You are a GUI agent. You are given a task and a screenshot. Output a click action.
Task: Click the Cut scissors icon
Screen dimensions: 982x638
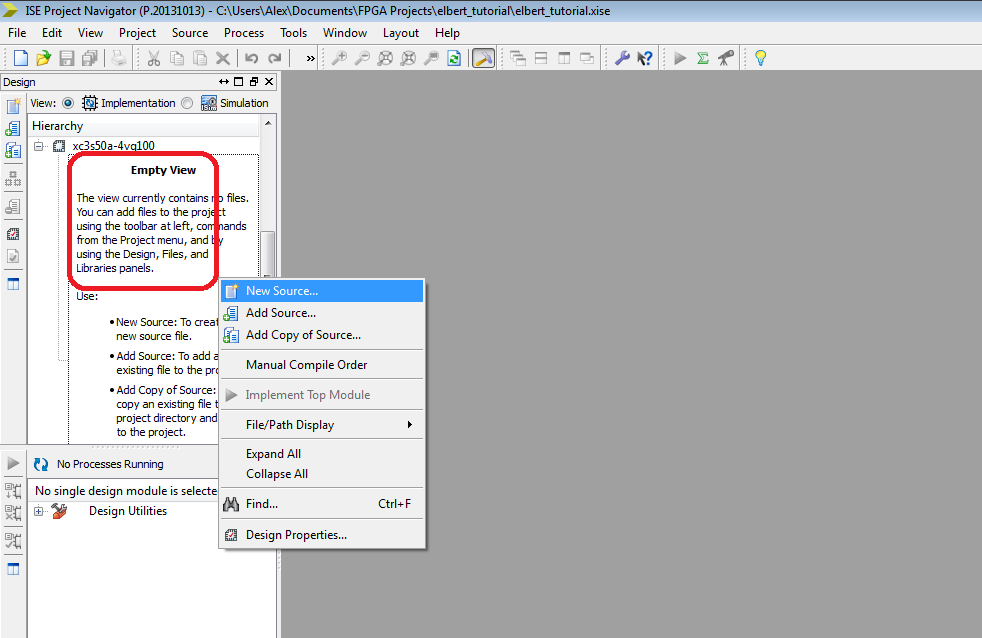[153, 58]
